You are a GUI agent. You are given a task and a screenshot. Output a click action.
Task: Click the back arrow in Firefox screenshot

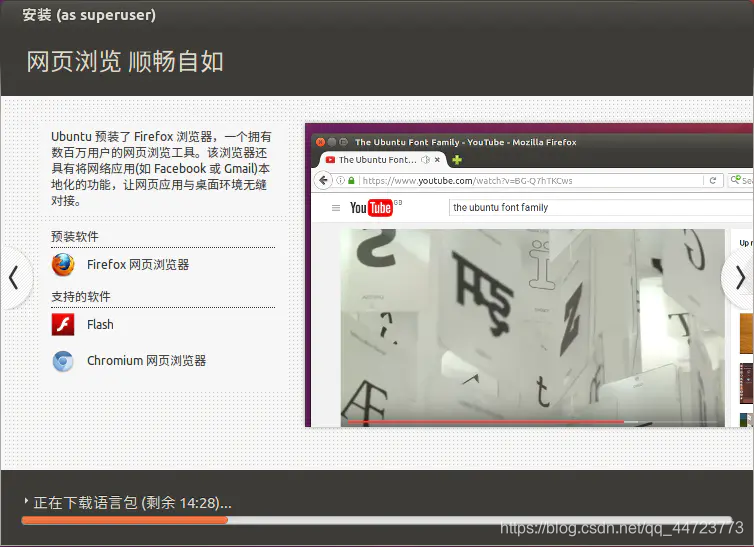(323, 181)
